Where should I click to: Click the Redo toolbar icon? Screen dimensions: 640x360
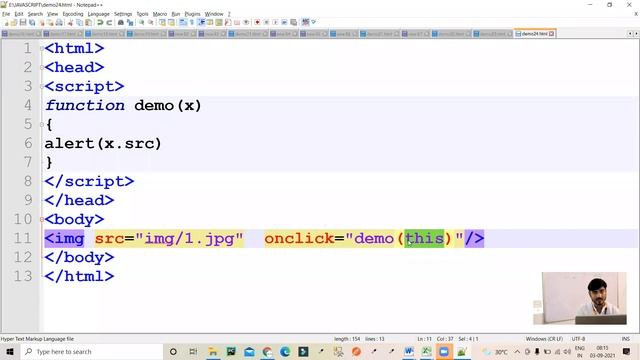coord(109,22)
